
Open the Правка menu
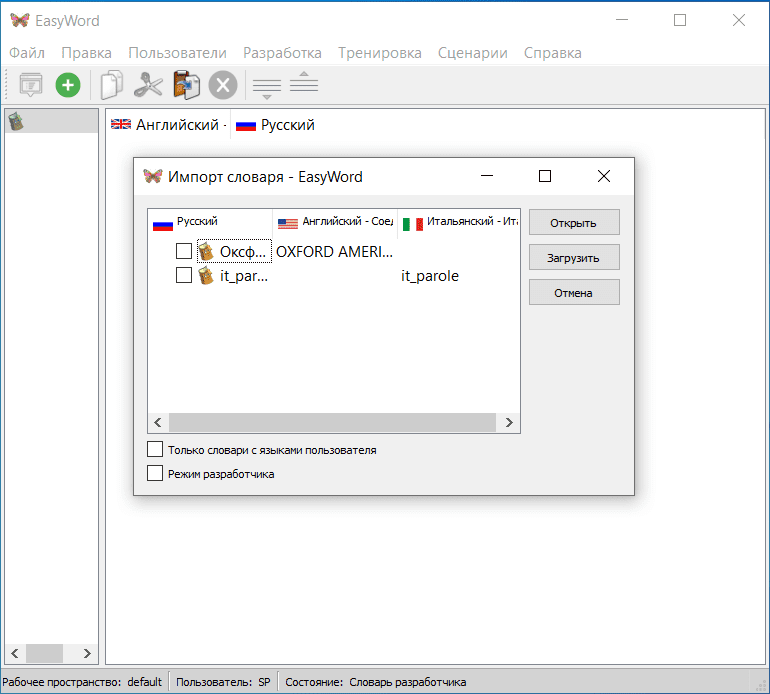pos(86,53)
